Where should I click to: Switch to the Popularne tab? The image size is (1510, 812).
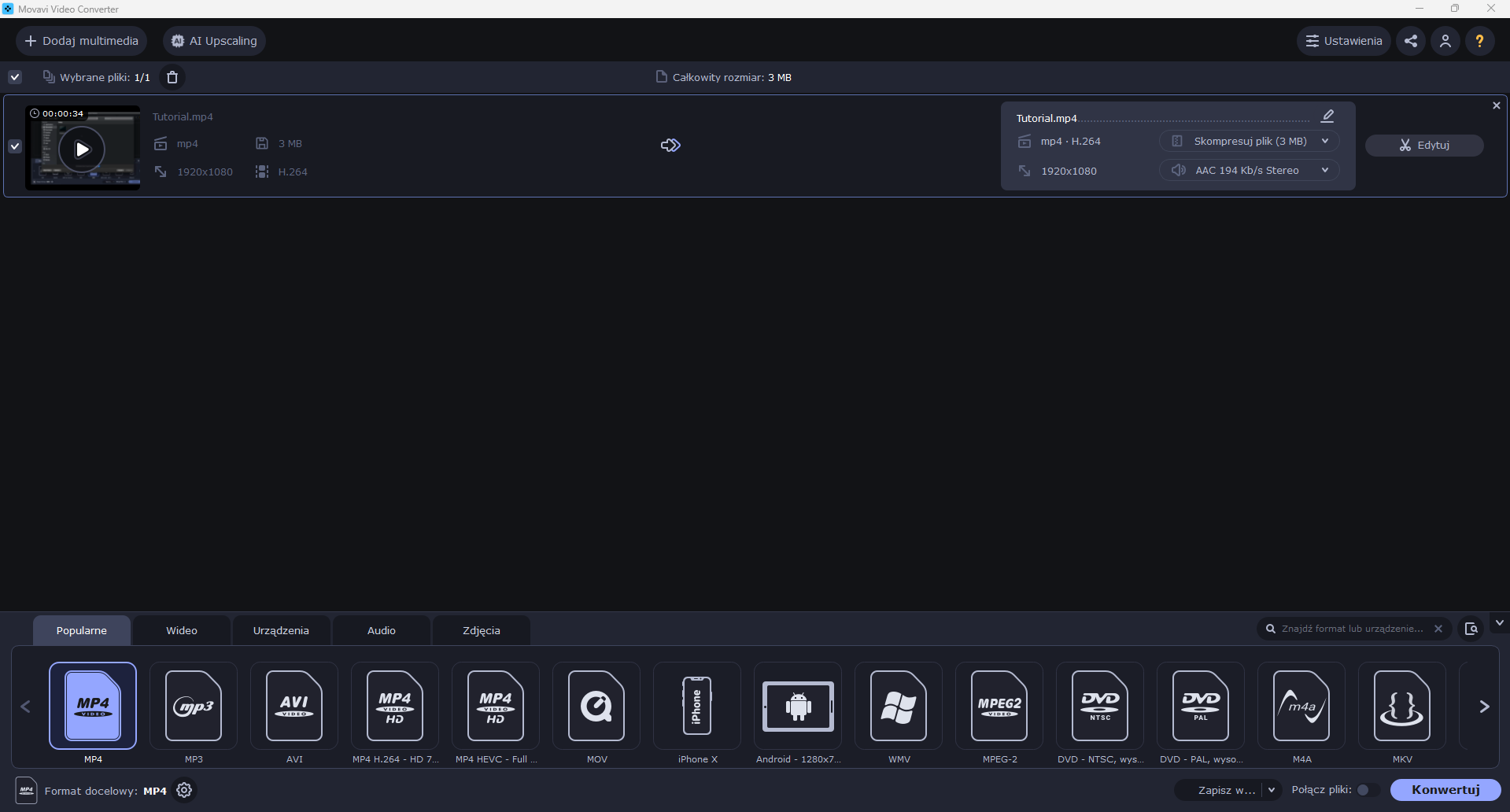tap(82, 630)
